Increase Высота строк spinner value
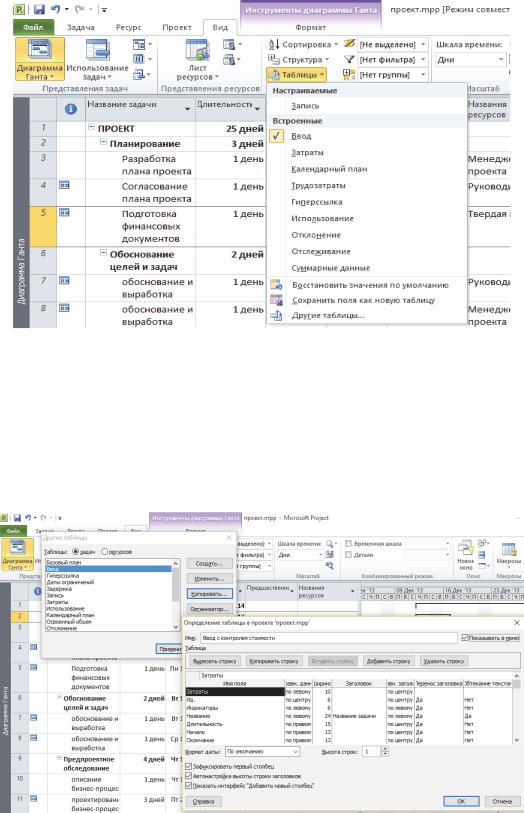This screenshot has height=813, width=524. [x=385, y=749]
